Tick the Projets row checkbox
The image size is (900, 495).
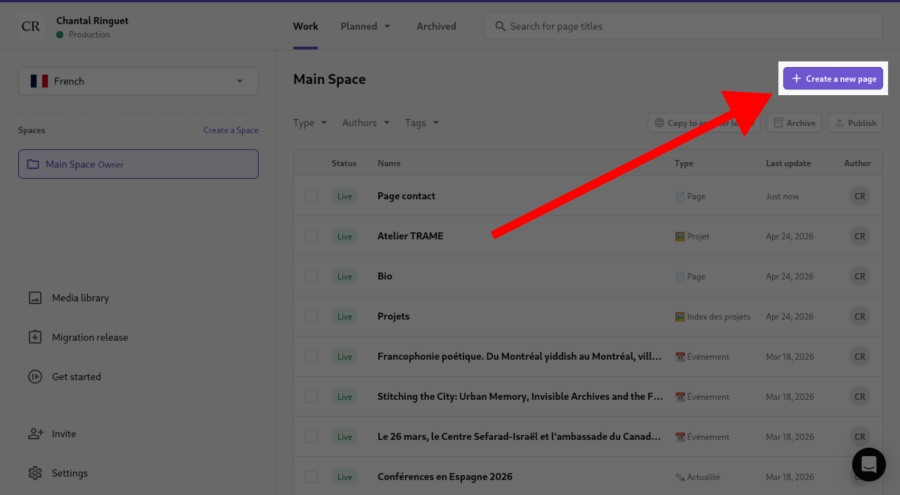tap(311, 316)
